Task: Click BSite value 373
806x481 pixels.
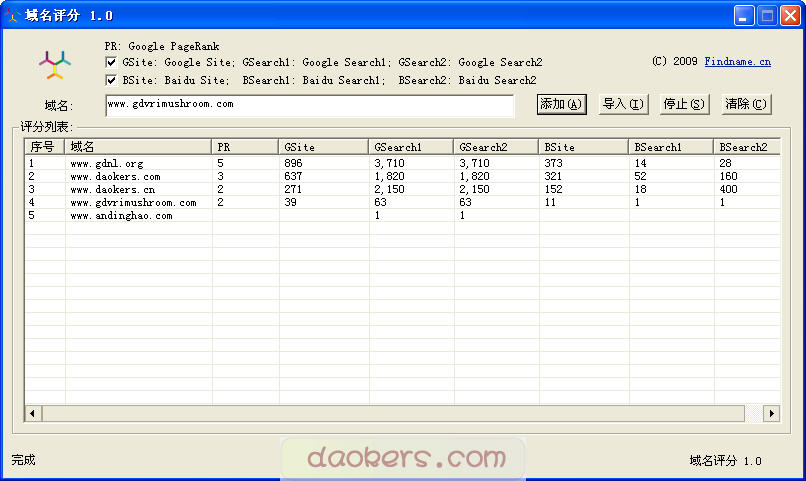Action: coord(554,163)
